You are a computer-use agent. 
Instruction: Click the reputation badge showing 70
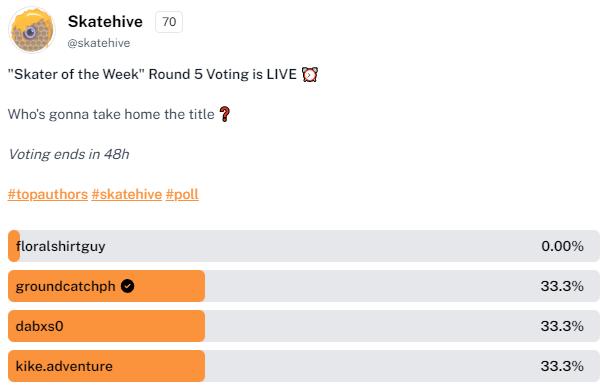click(169, 22)
